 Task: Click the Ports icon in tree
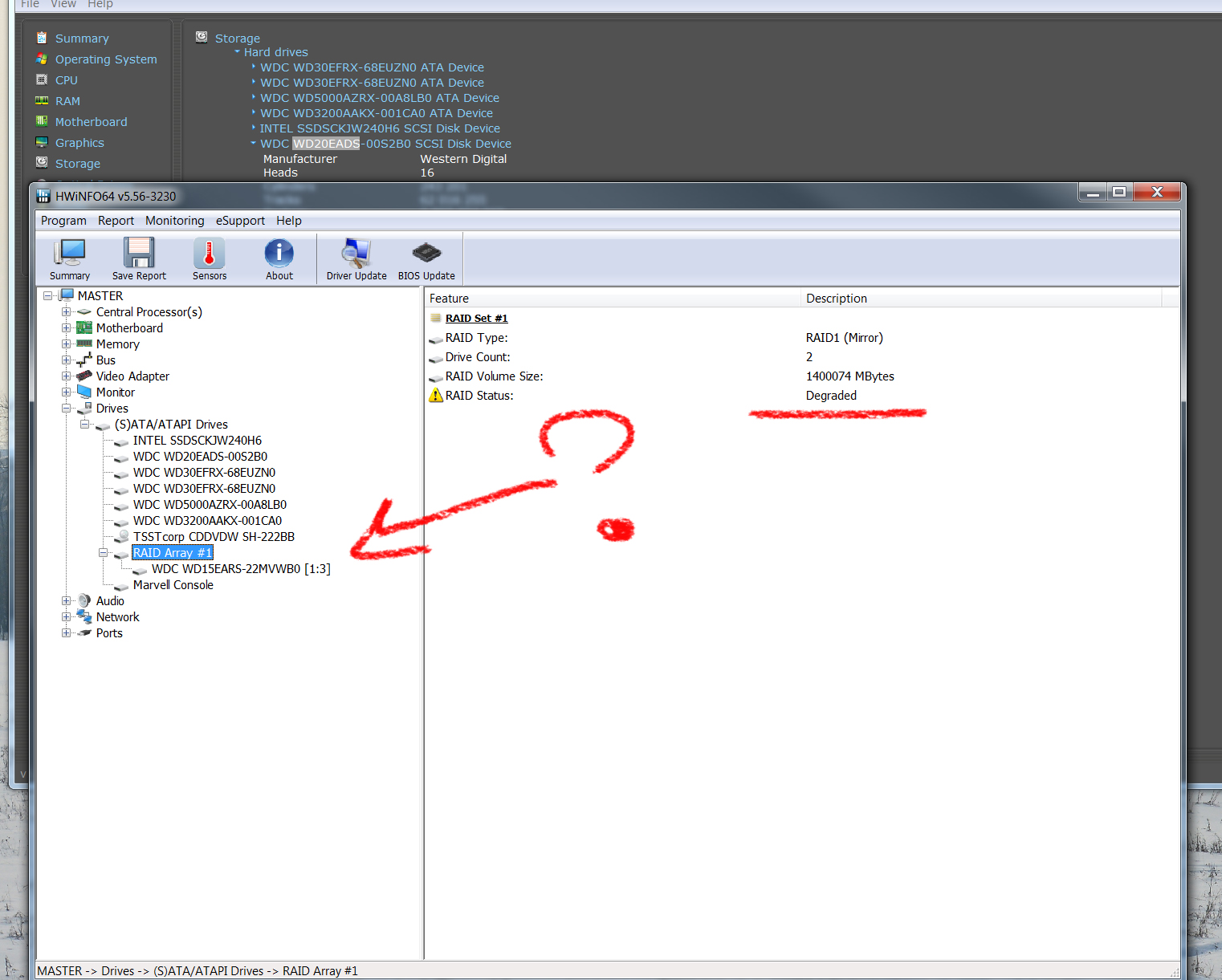tap(84, 632)
